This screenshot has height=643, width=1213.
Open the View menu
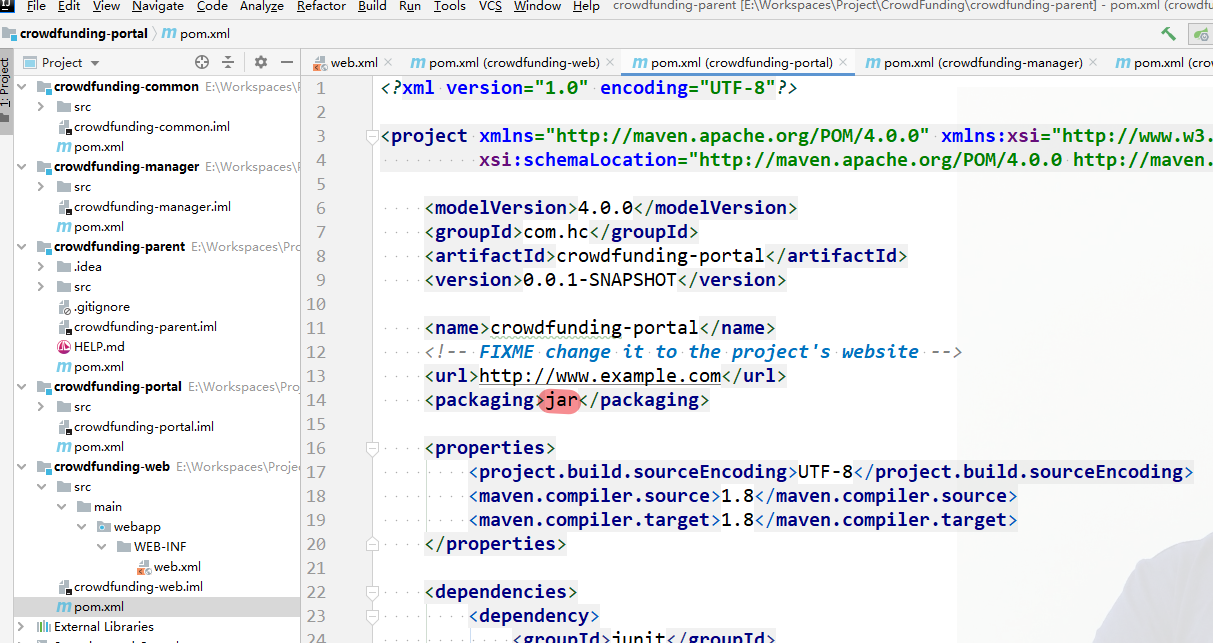pyautogui.click(x=106, y=6)
